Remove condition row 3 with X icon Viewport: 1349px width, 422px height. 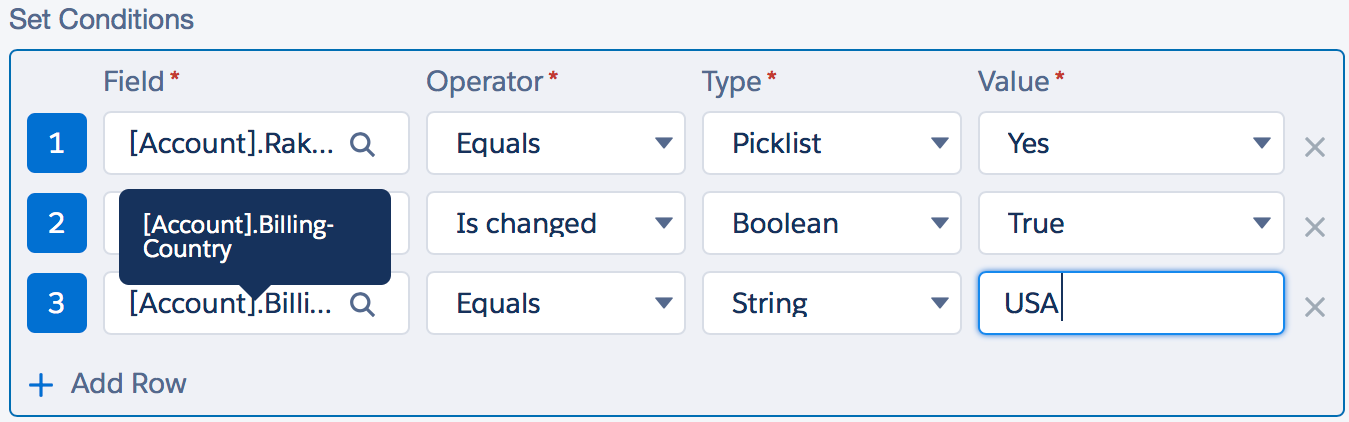tap(1315, 307)
